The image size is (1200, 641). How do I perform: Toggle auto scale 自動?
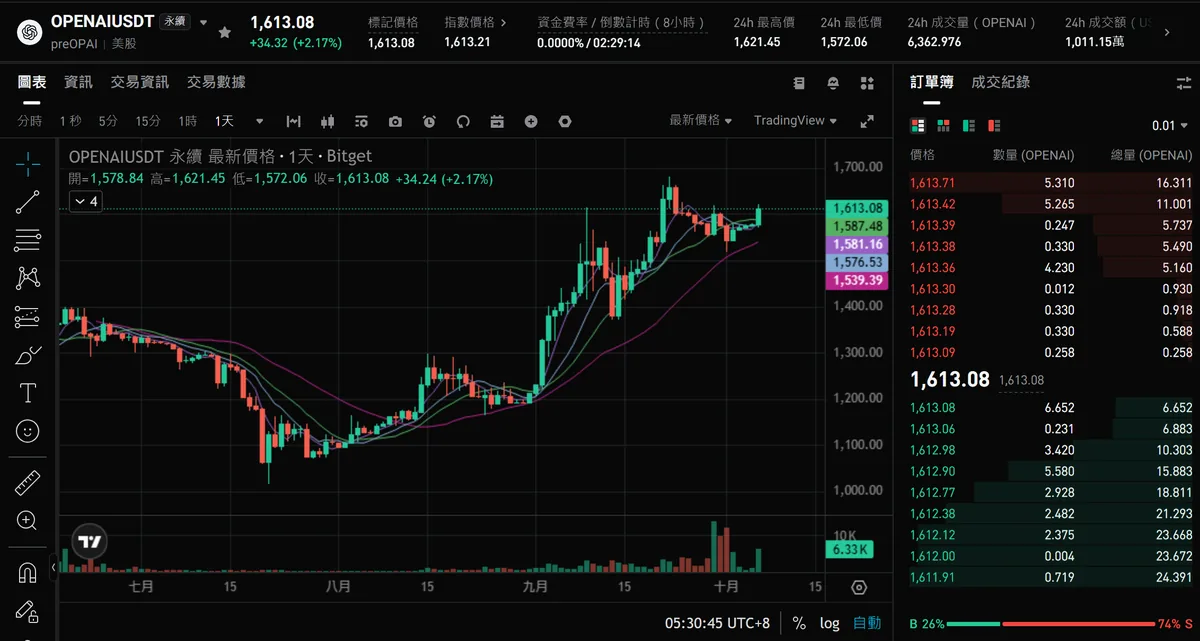867,623
